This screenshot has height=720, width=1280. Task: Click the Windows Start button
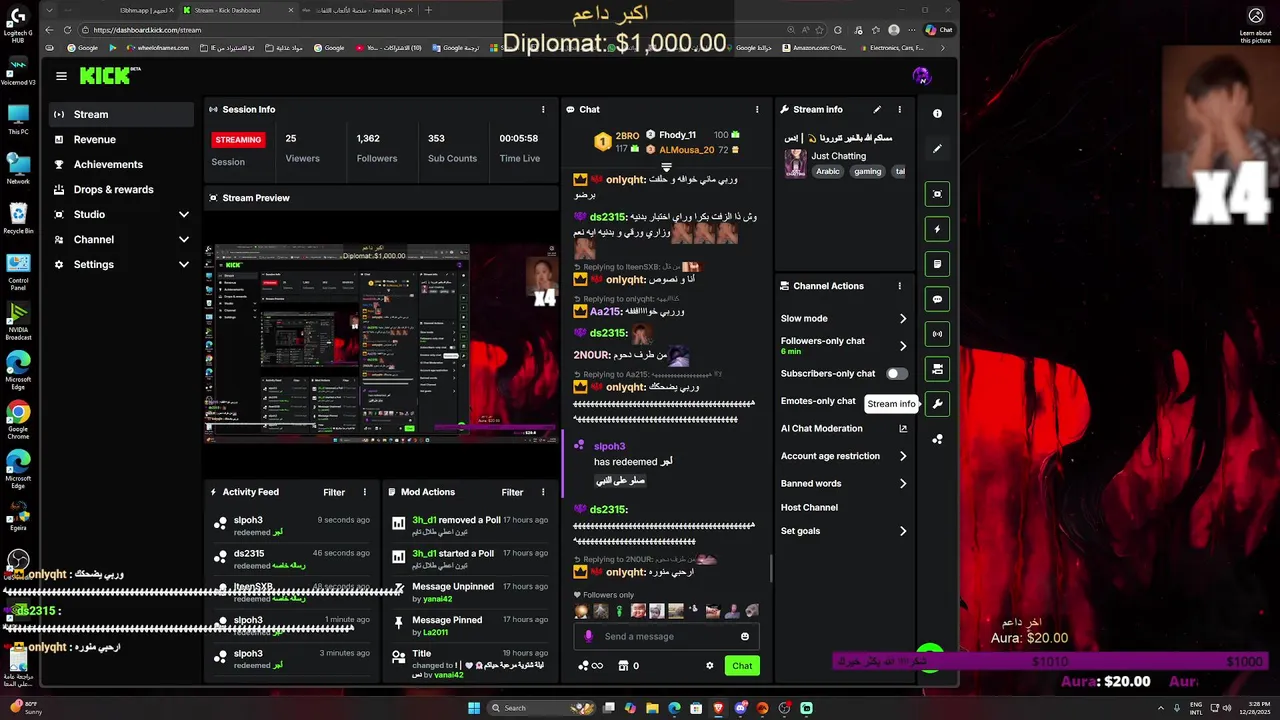tap(474, 708)
